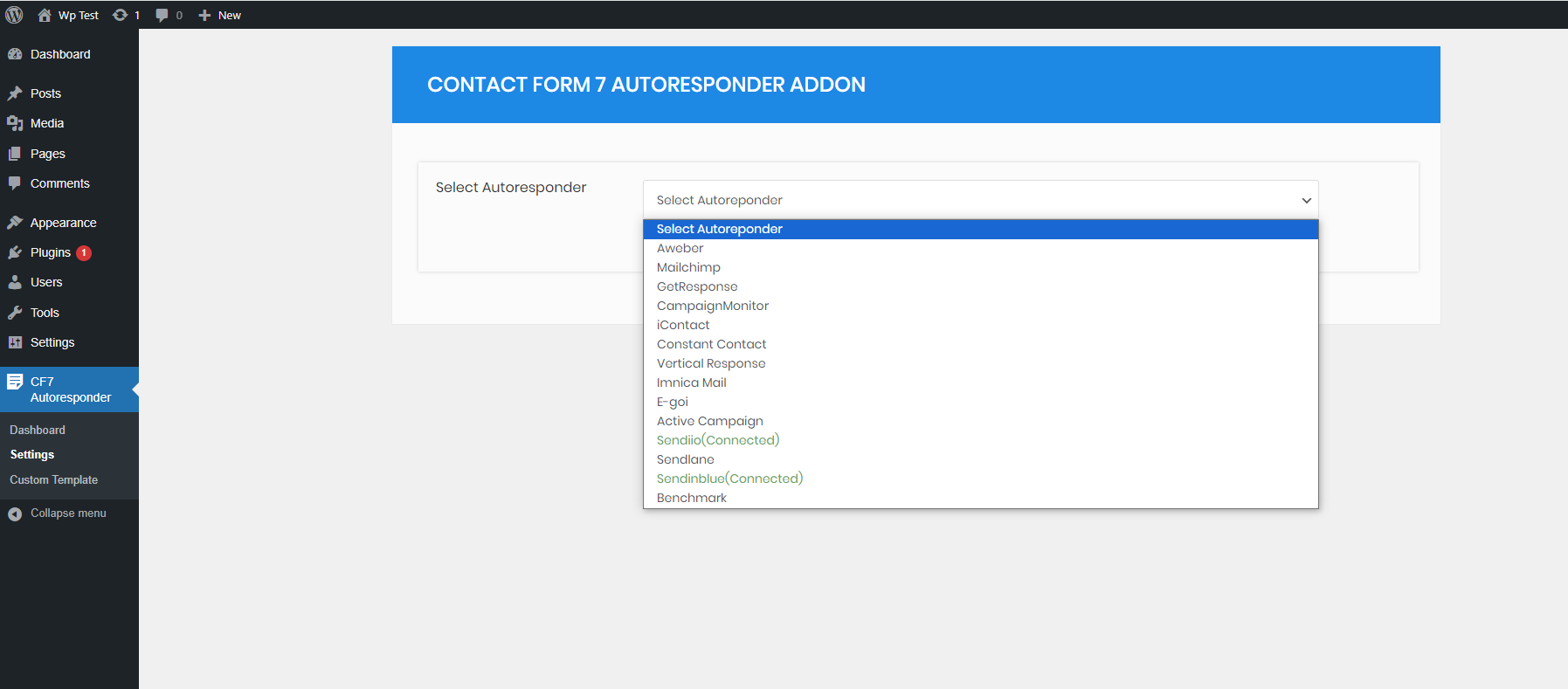
Task: Click the Collapse menu link
Action: point(69,513)
